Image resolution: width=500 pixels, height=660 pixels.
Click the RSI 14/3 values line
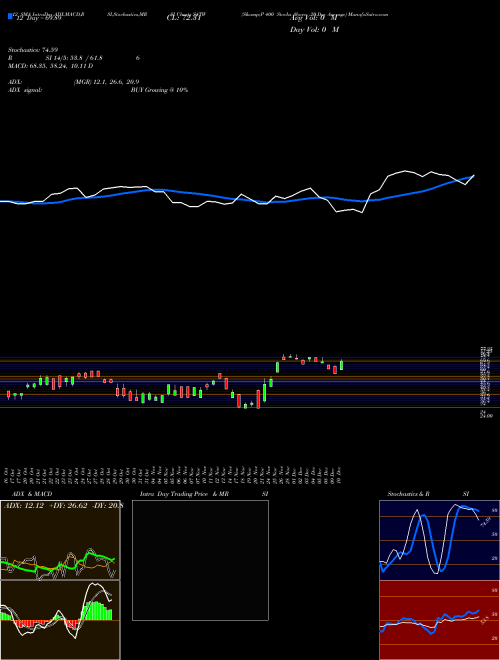74,58
